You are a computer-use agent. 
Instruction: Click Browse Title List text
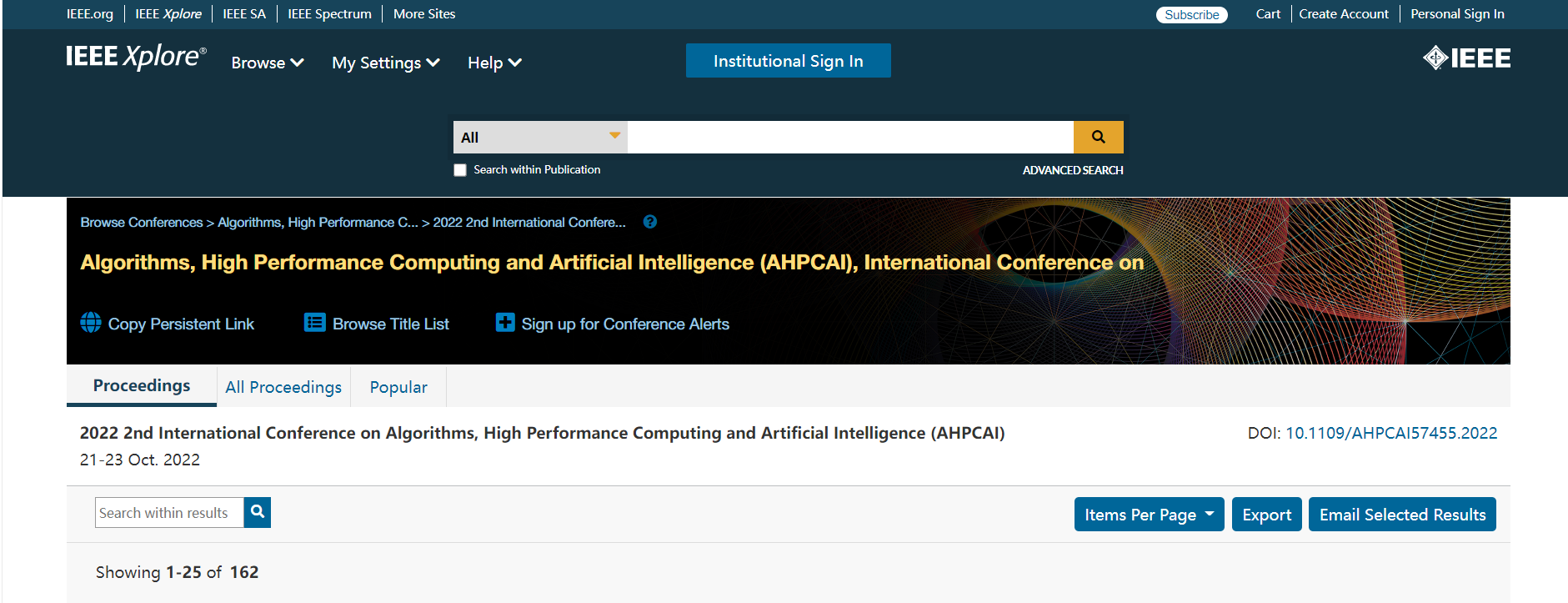coord(391,324)
